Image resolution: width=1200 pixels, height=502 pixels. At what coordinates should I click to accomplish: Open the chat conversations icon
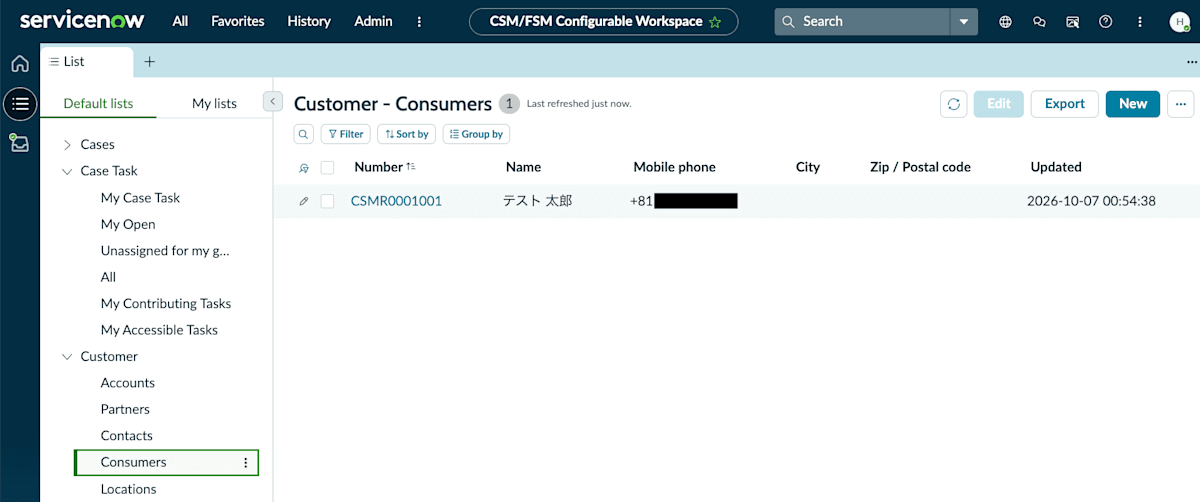[x=1039, y=21]
